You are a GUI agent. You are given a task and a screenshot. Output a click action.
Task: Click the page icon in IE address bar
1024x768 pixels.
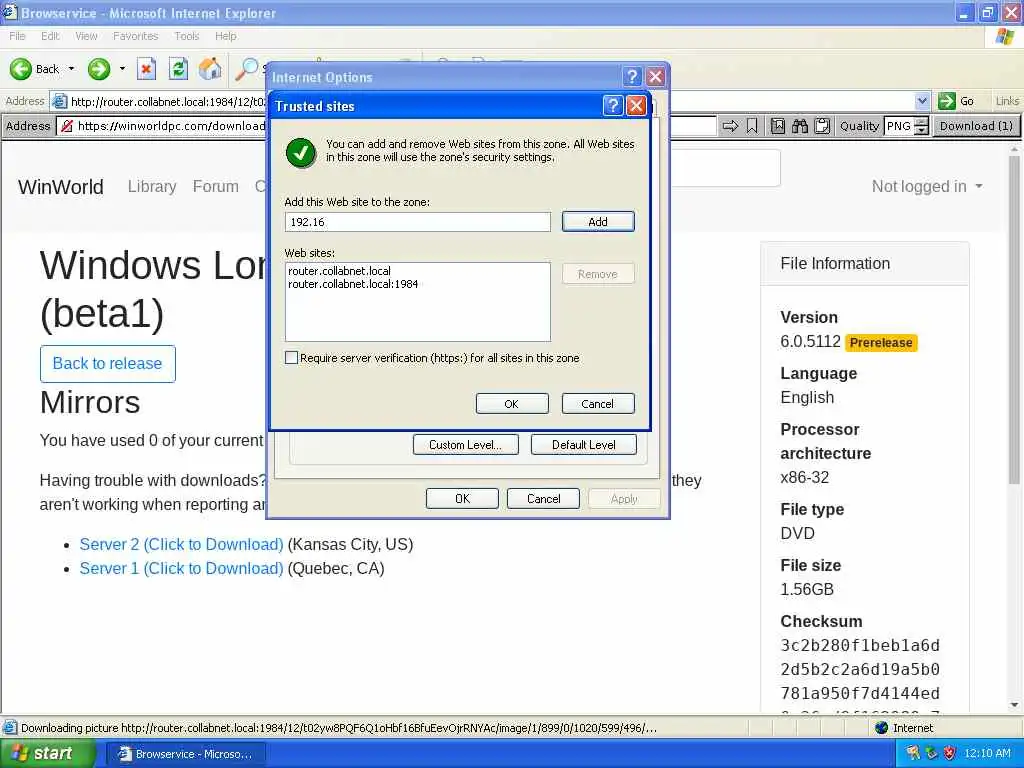pyautogui.click(x=59, y=101)
